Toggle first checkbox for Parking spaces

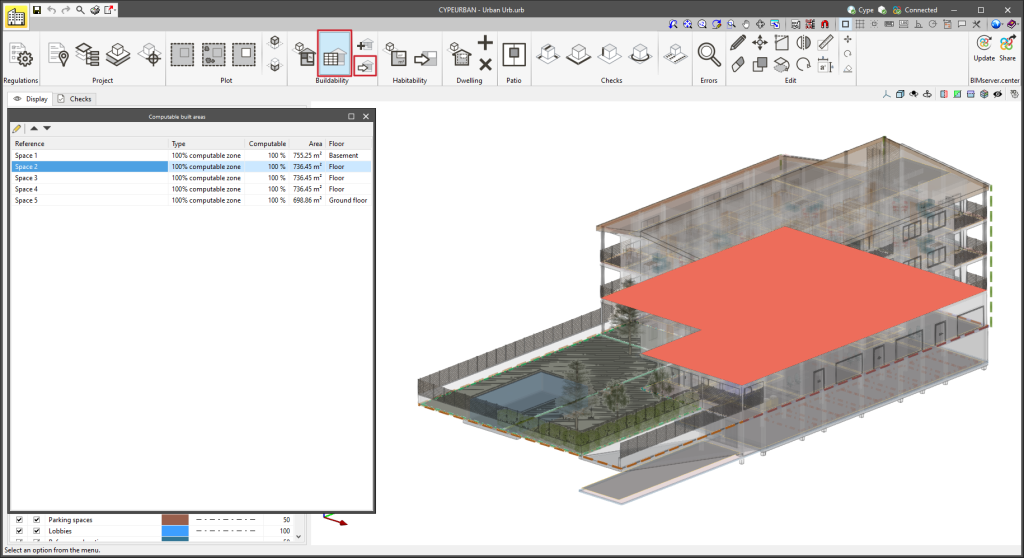(x=18, y=520)
